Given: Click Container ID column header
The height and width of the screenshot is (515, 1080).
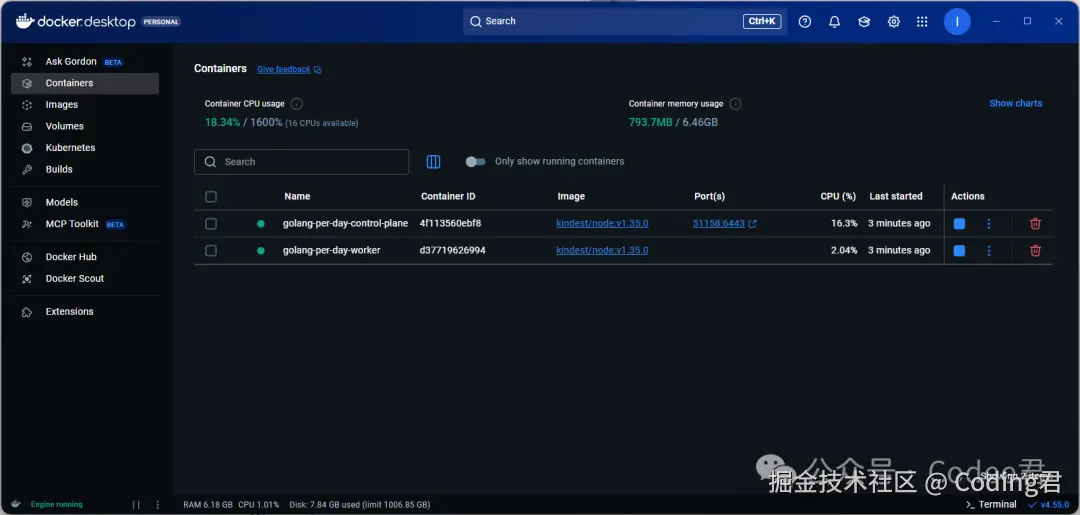Looking at the screenshot, I should (448, 196).
